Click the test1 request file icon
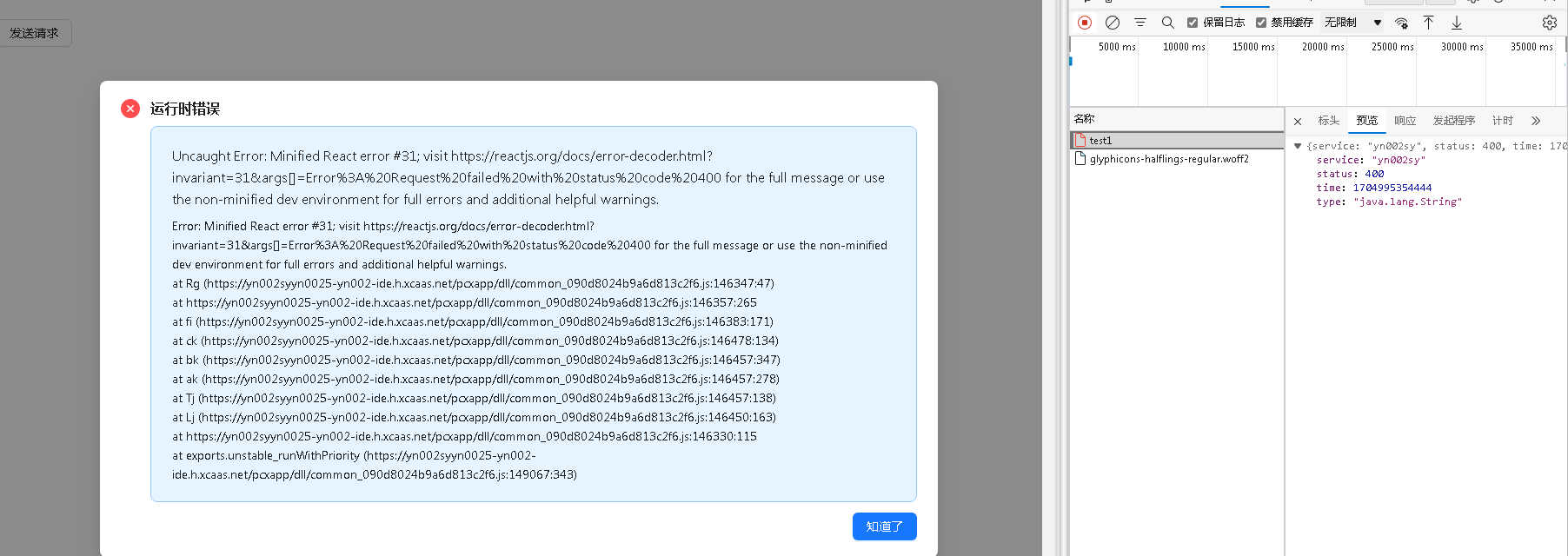This screenshot has height=556, width=1568. pyautogui.click(x=1080, y=140)
